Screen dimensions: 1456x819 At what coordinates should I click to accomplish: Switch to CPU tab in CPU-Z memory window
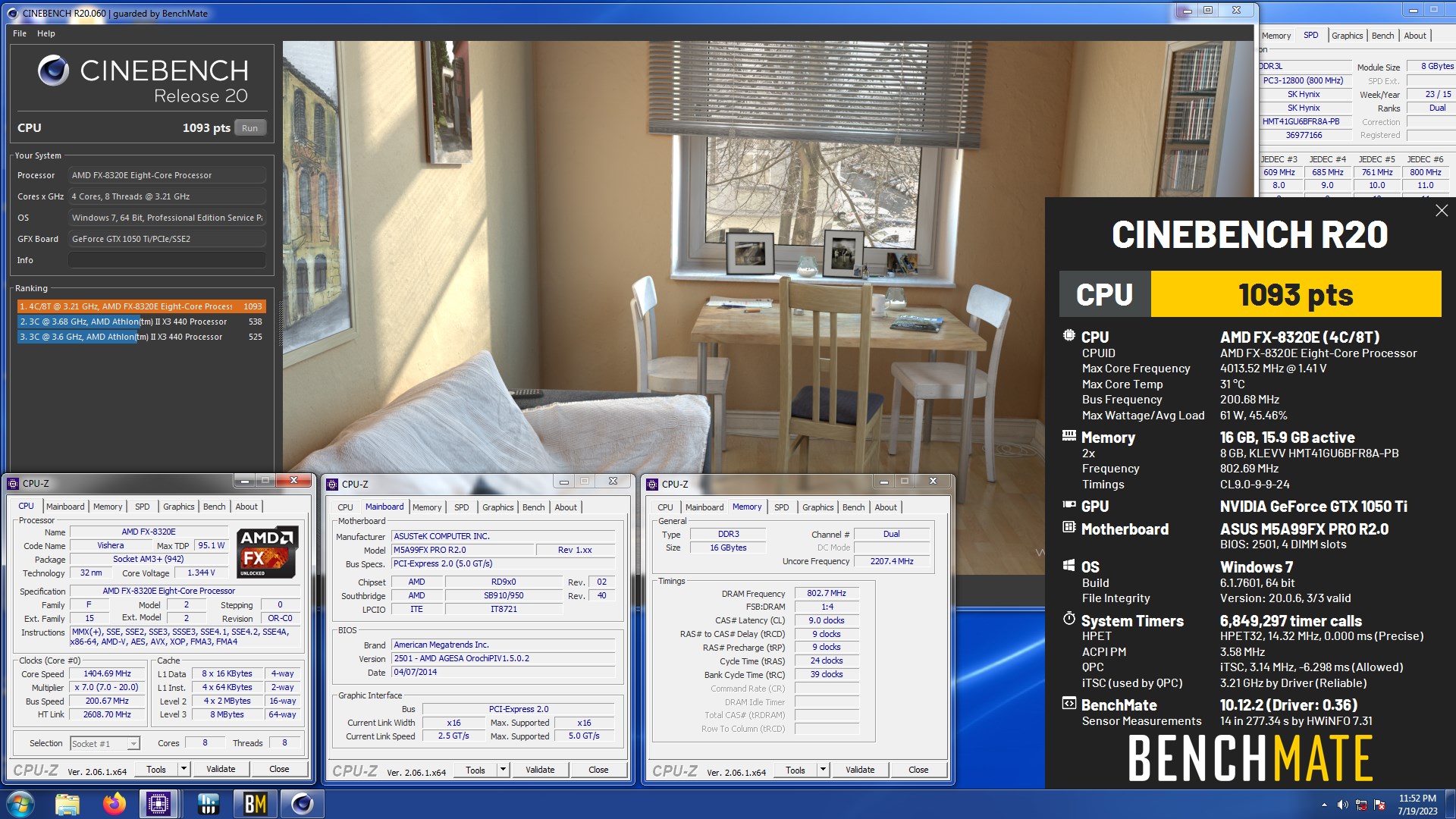[x=665, y=507]
